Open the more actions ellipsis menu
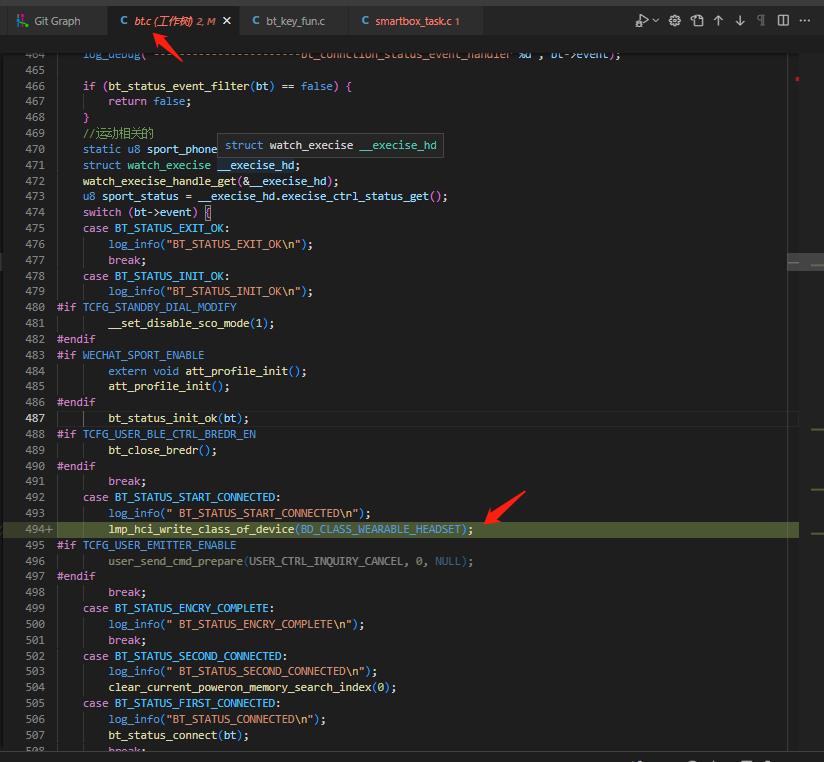 pyautogui.click(x=805, y=20)
